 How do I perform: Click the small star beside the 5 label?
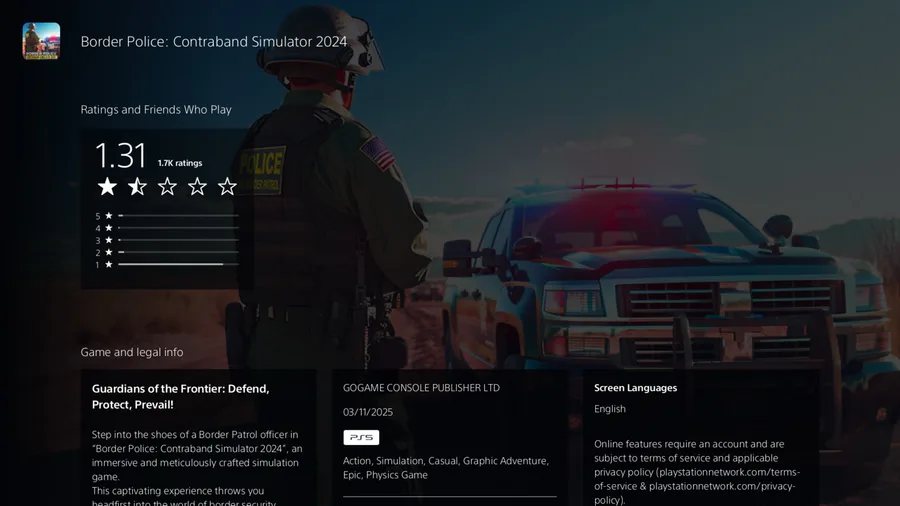click(x=108, y=216)
